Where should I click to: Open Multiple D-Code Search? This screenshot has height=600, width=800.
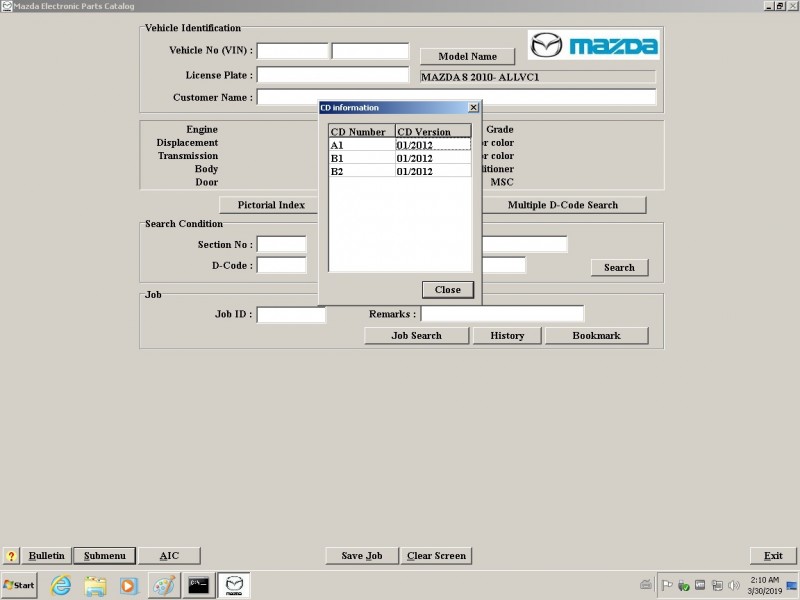pos(563,205)
